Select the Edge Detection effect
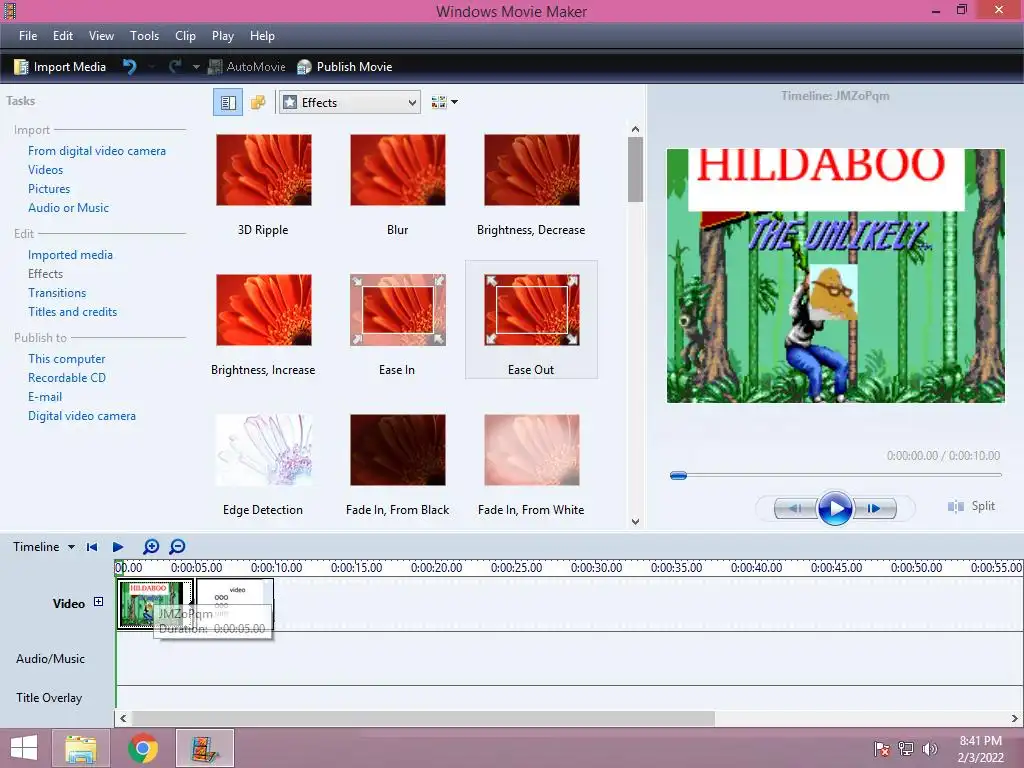1024x768 pixels. [x=263, y=464]
